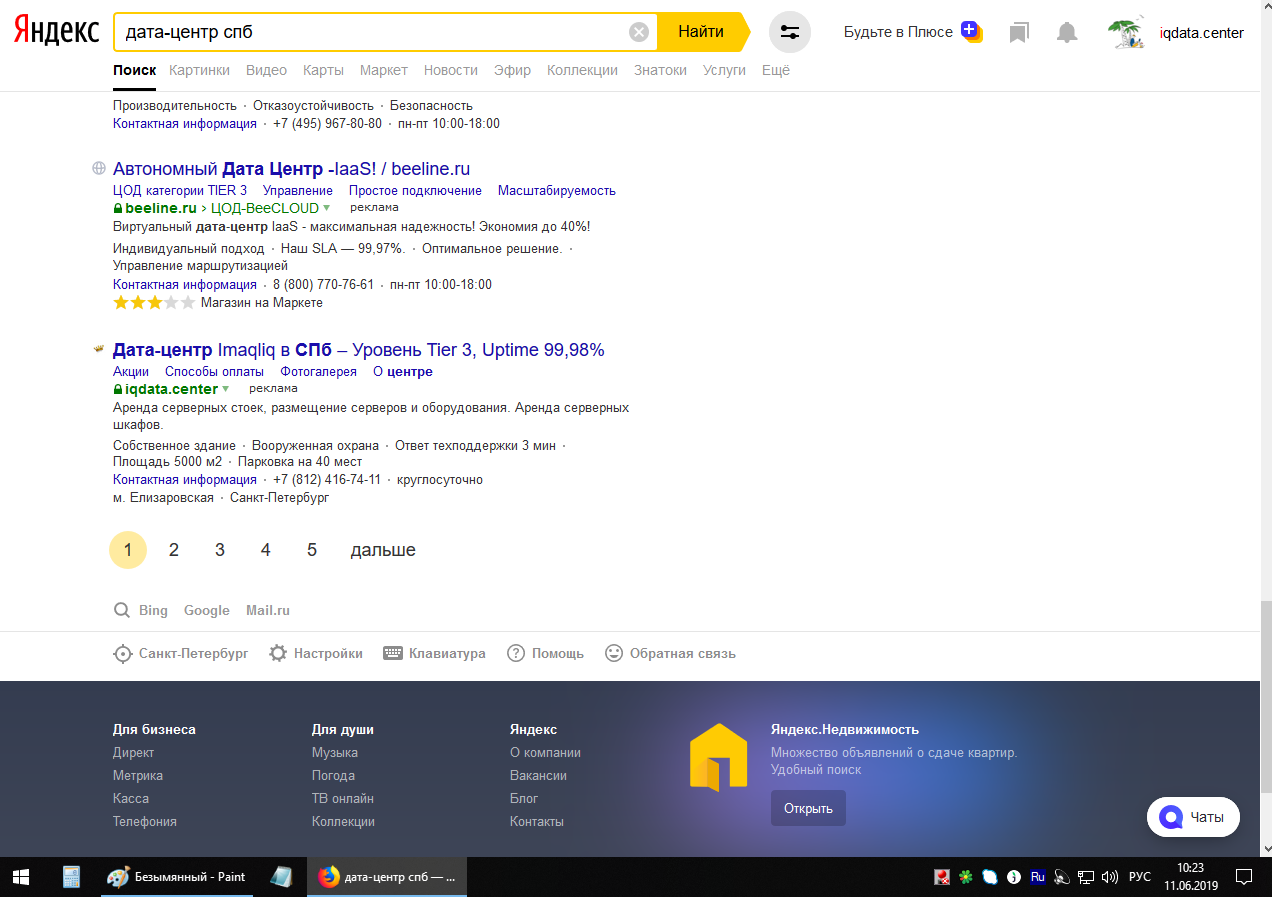Click the Ru language tray icon
The width and height of the screenshot is (1272, 897).
click(1037, 877)
